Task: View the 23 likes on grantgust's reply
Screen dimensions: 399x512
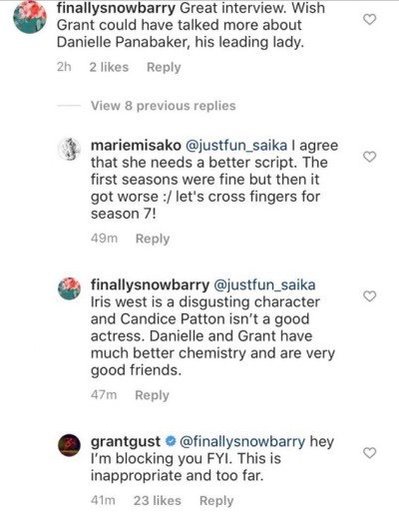Action: pos(157,501)
